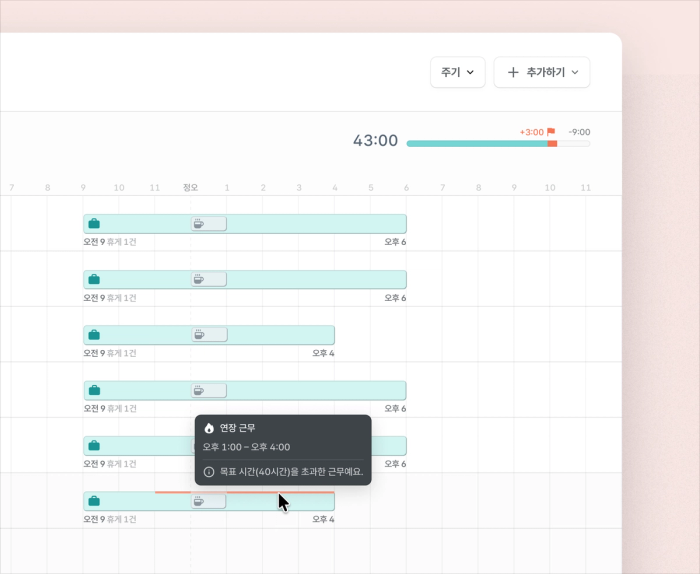700x574 pixels.
Task: Click the flame icon in the 연장 근무 tooltip
Action: (208, 428)
